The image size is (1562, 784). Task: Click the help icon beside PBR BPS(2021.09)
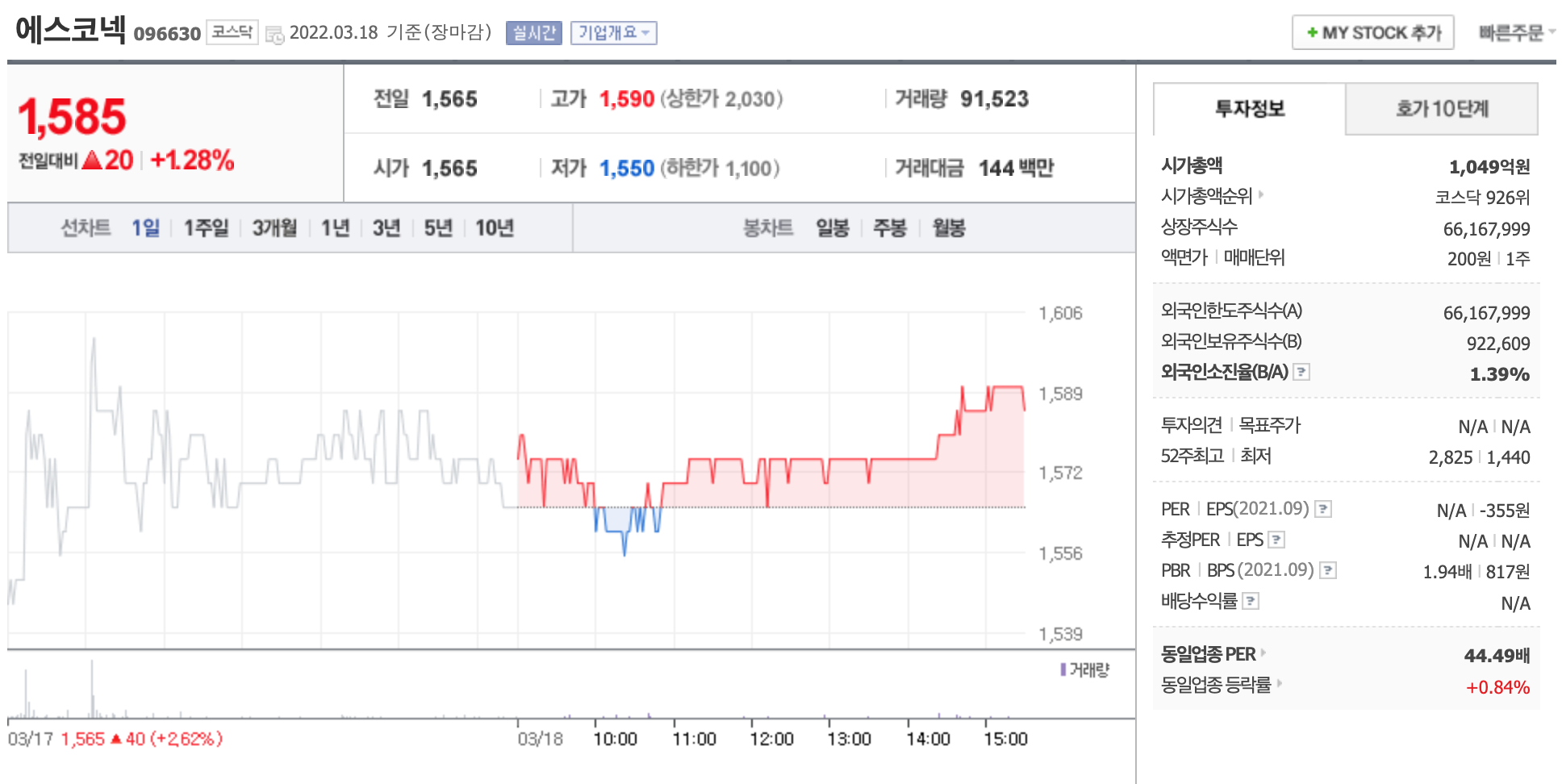tap(1328, 570)
